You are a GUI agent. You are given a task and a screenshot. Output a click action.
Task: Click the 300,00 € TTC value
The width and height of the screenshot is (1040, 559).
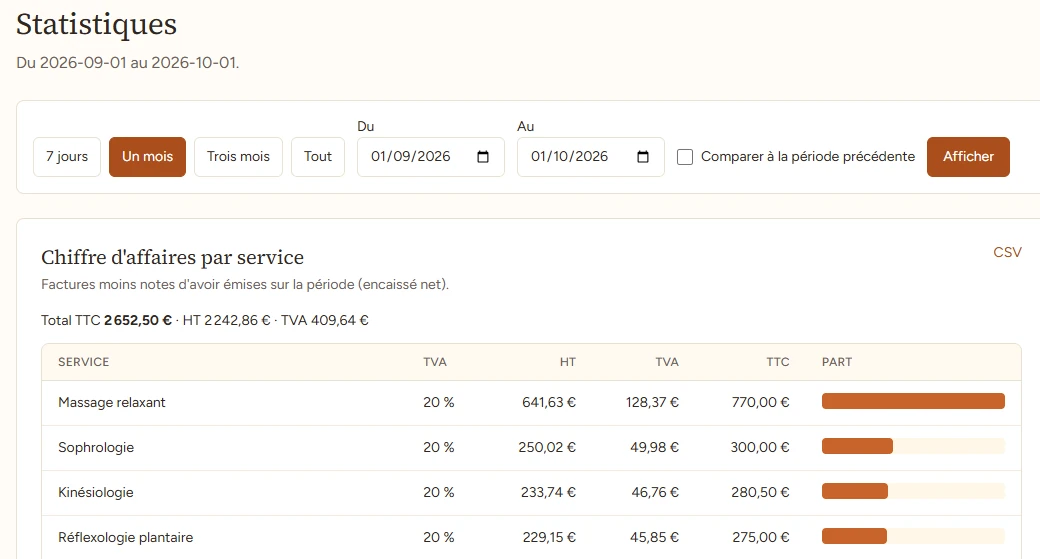(760, 448)
